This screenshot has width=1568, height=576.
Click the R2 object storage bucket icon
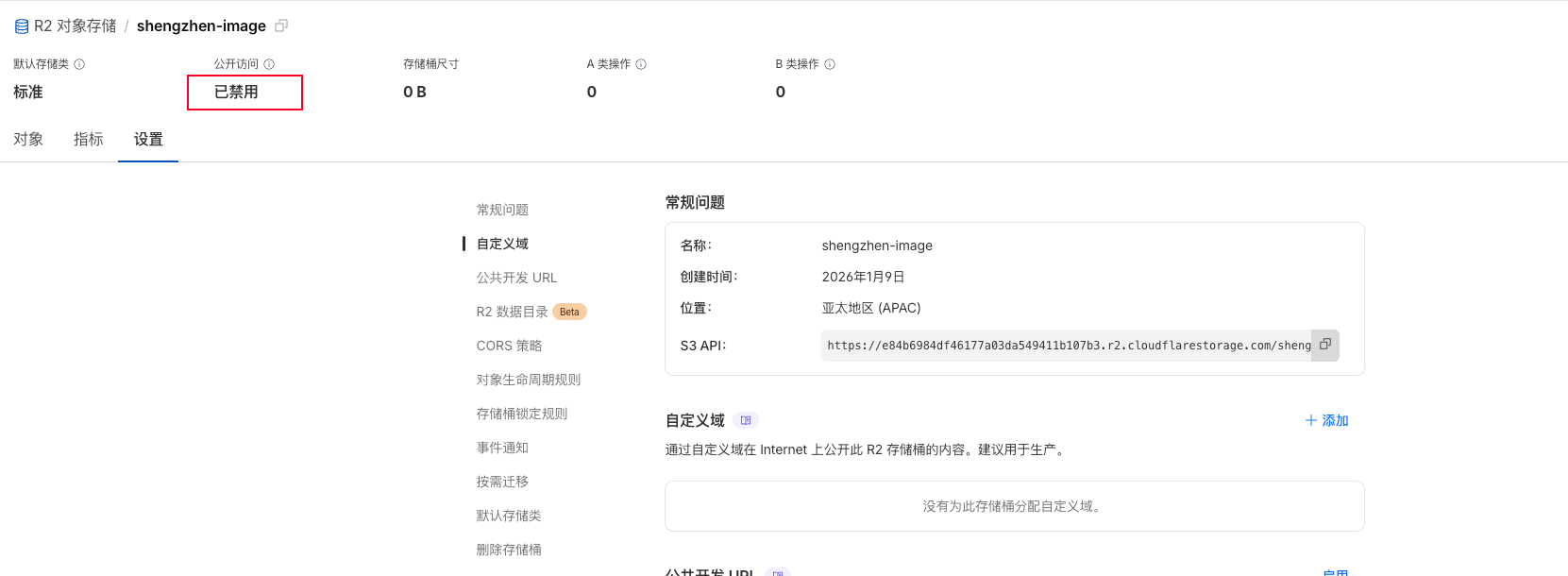click(21, 26)
